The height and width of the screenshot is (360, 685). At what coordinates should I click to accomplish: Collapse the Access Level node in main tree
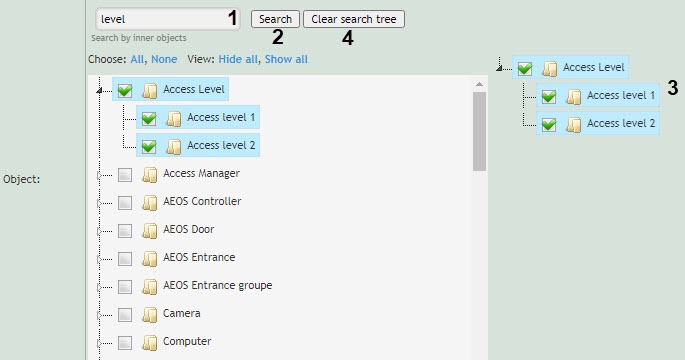pos(99,90)
